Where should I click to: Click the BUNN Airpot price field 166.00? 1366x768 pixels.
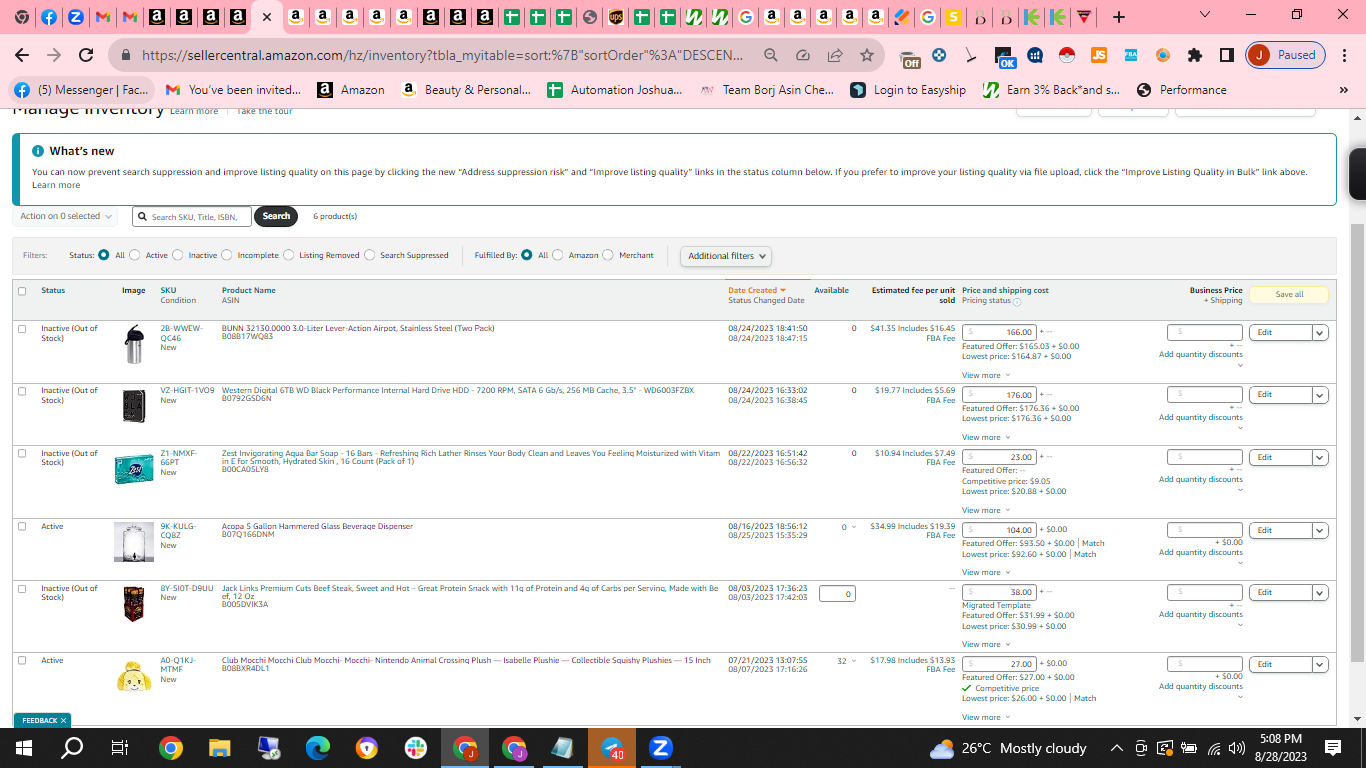[x=998, y=332]
